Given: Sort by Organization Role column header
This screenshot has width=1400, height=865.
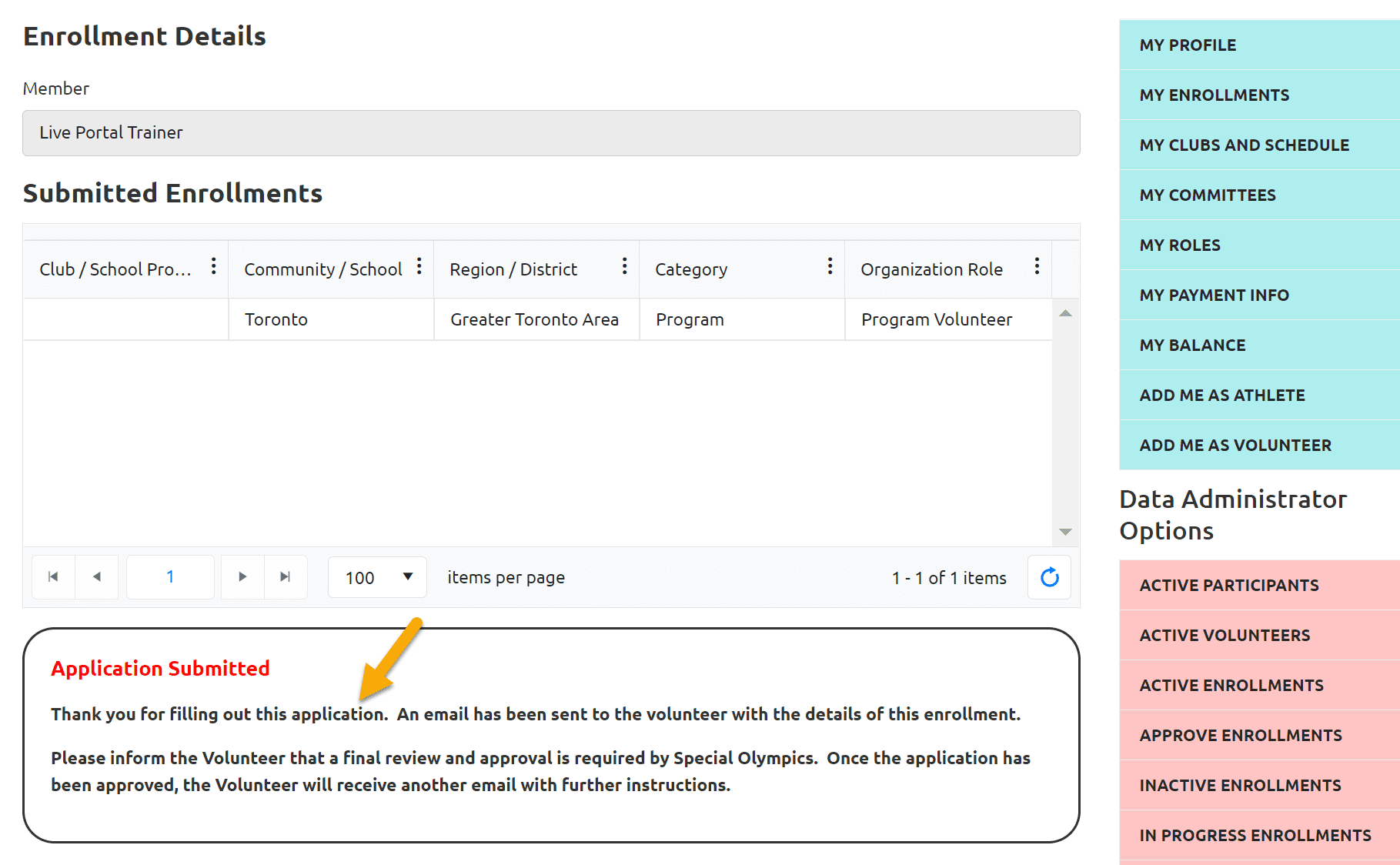Looking at the screenshot, I should 931,269.
